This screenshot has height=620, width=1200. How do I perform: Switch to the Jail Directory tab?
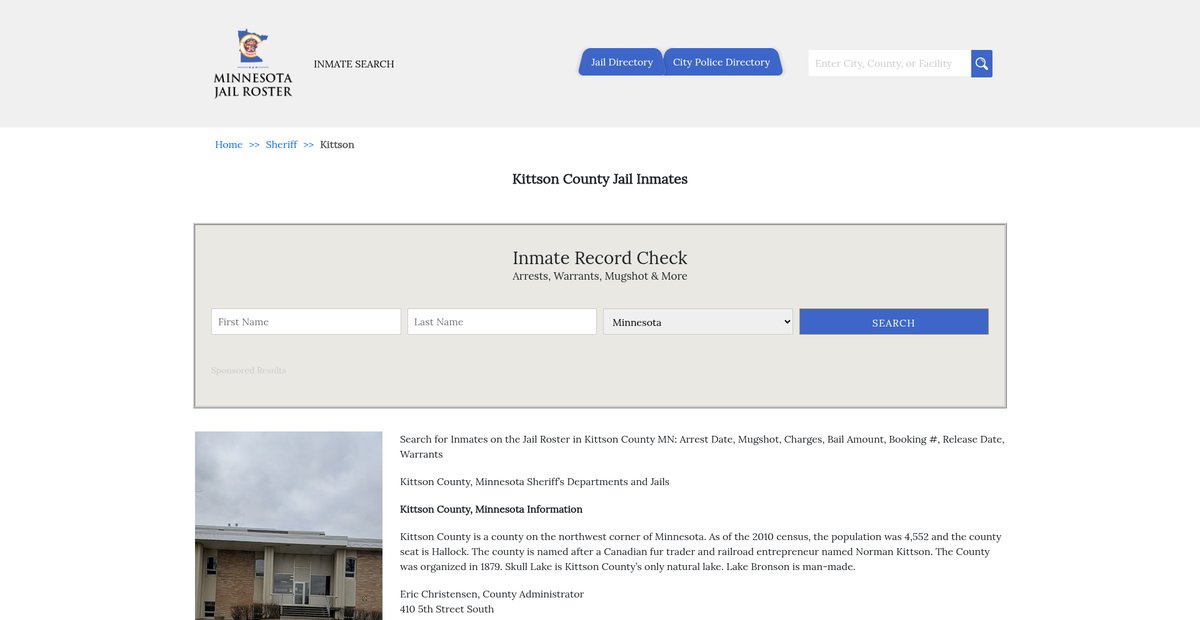pyautogui.click(x=621, y=62)
